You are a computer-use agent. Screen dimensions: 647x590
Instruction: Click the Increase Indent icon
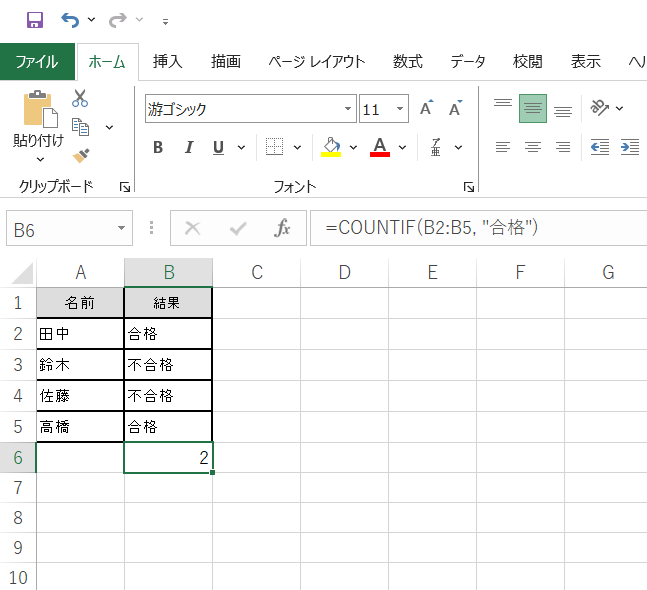point(629,147)
